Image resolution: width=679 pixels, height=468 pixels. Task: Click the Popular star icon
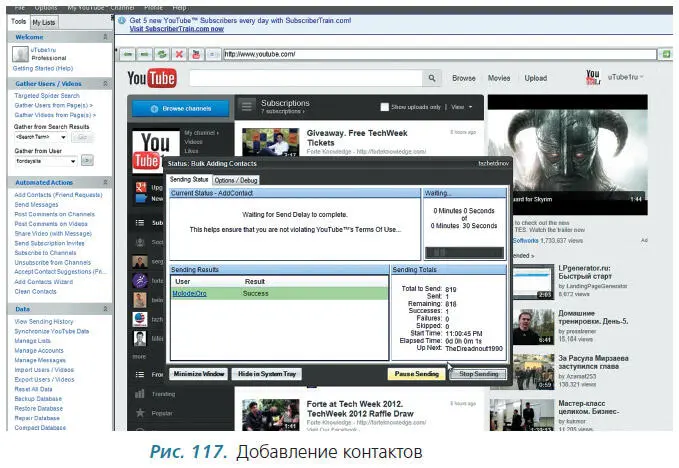(x=140, y=413)
